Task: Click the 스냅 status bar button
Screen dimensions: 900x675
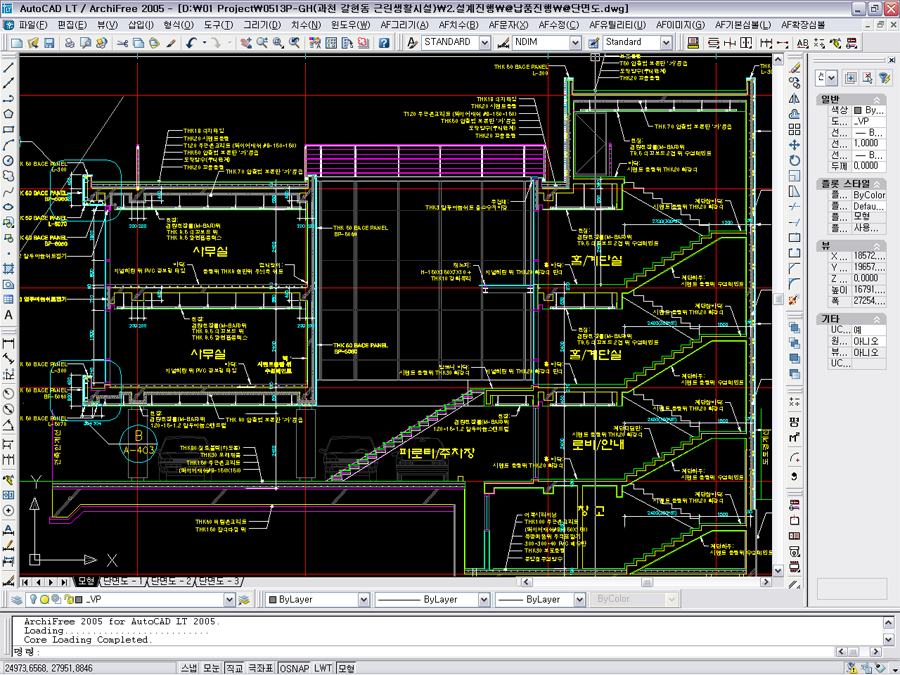Action: point(188,668)
